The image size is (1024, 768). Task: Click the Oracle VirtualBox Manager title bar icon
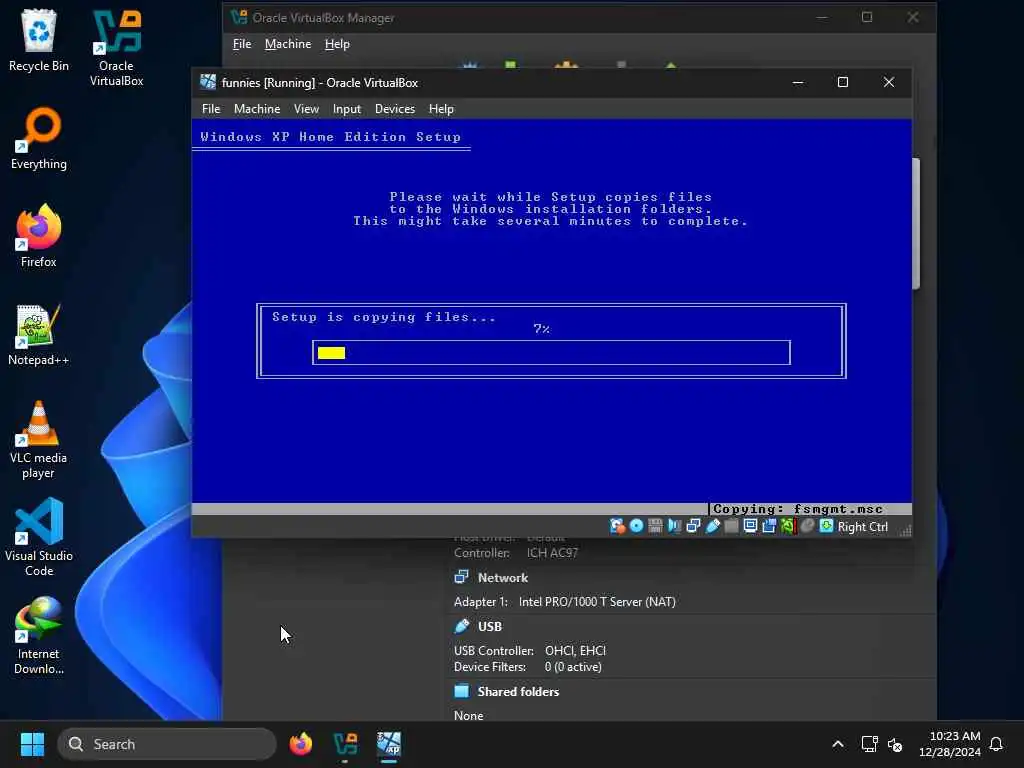click(239, 18)
